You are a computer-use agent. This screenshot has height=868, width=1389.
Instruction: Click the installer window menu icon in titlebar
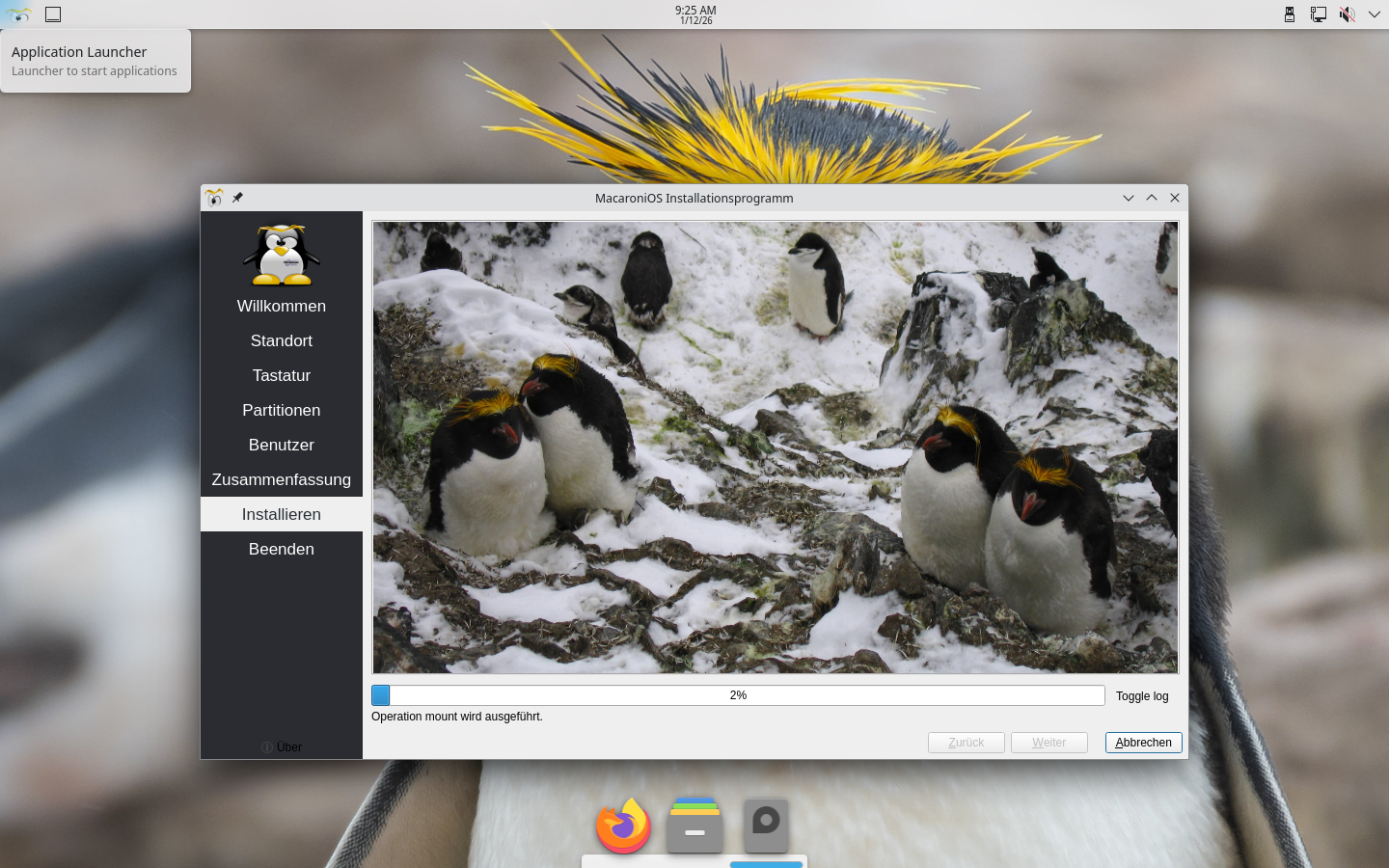pyautogui.click(x=214, y=198)
